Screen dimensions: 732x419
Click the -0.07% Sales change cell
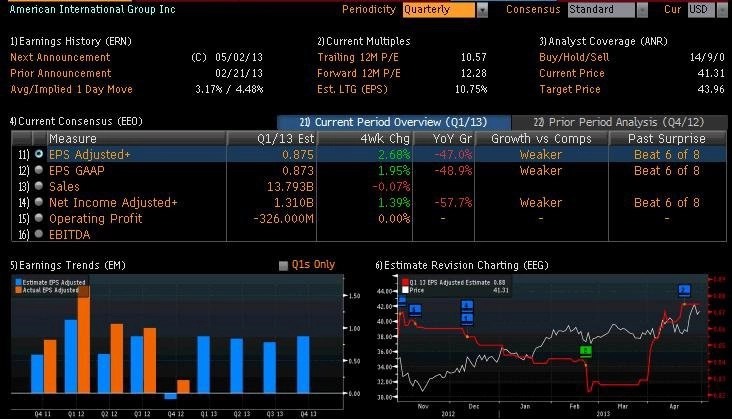391,187
